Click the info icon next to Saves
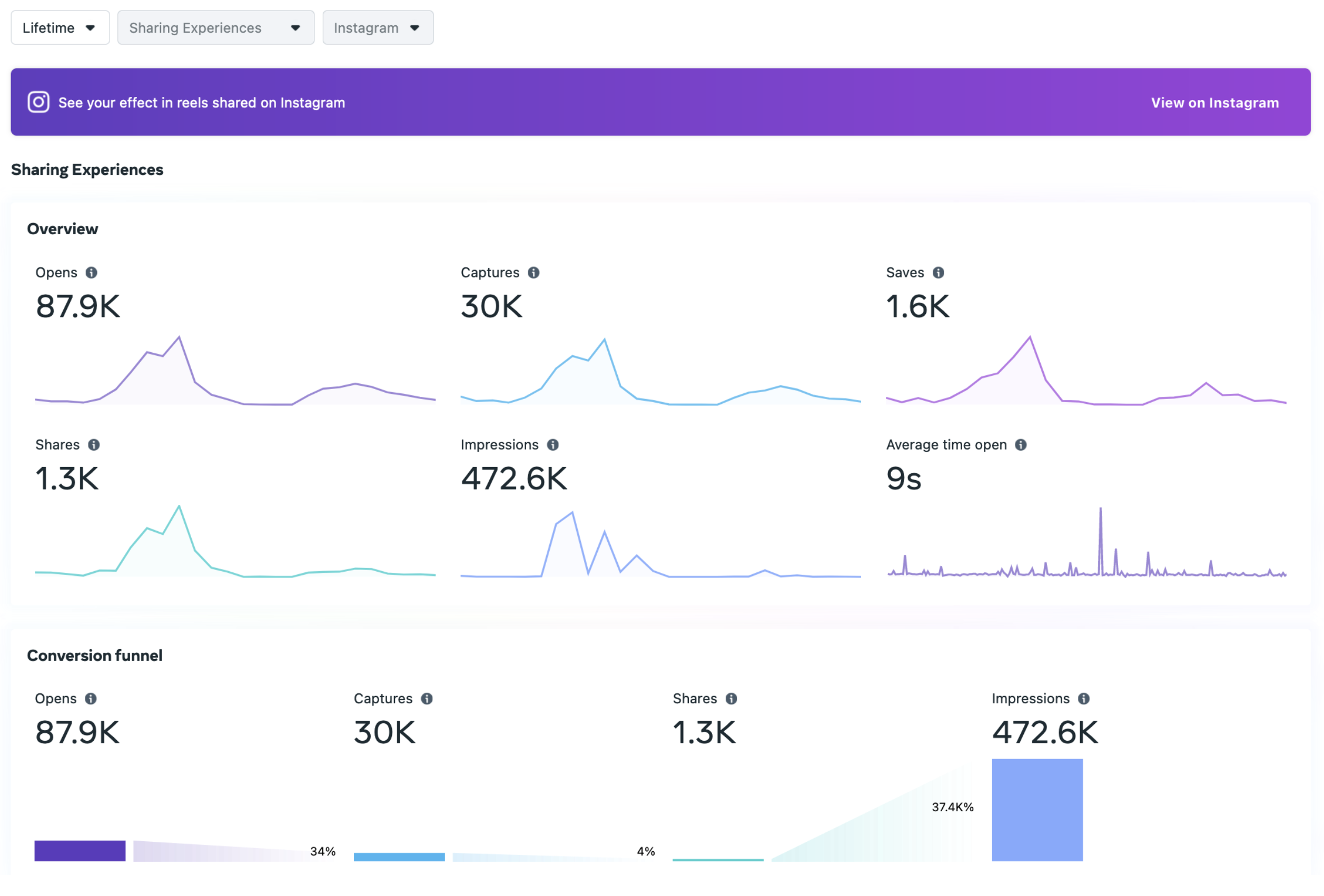The image size is (1324, 896). point(938,273)
